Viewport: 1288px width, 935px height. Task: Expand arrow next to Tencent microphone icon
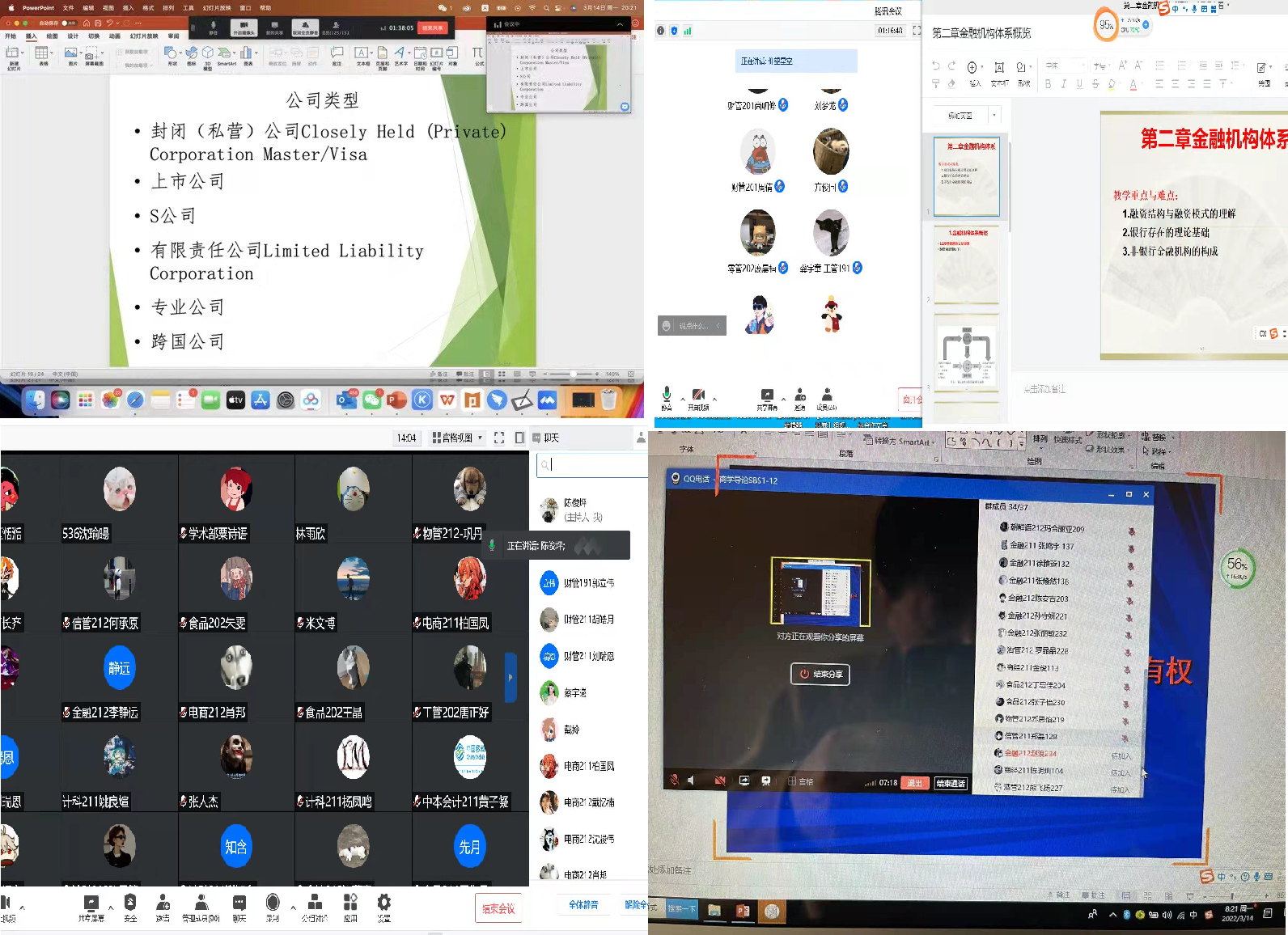[x=682, y=399]
